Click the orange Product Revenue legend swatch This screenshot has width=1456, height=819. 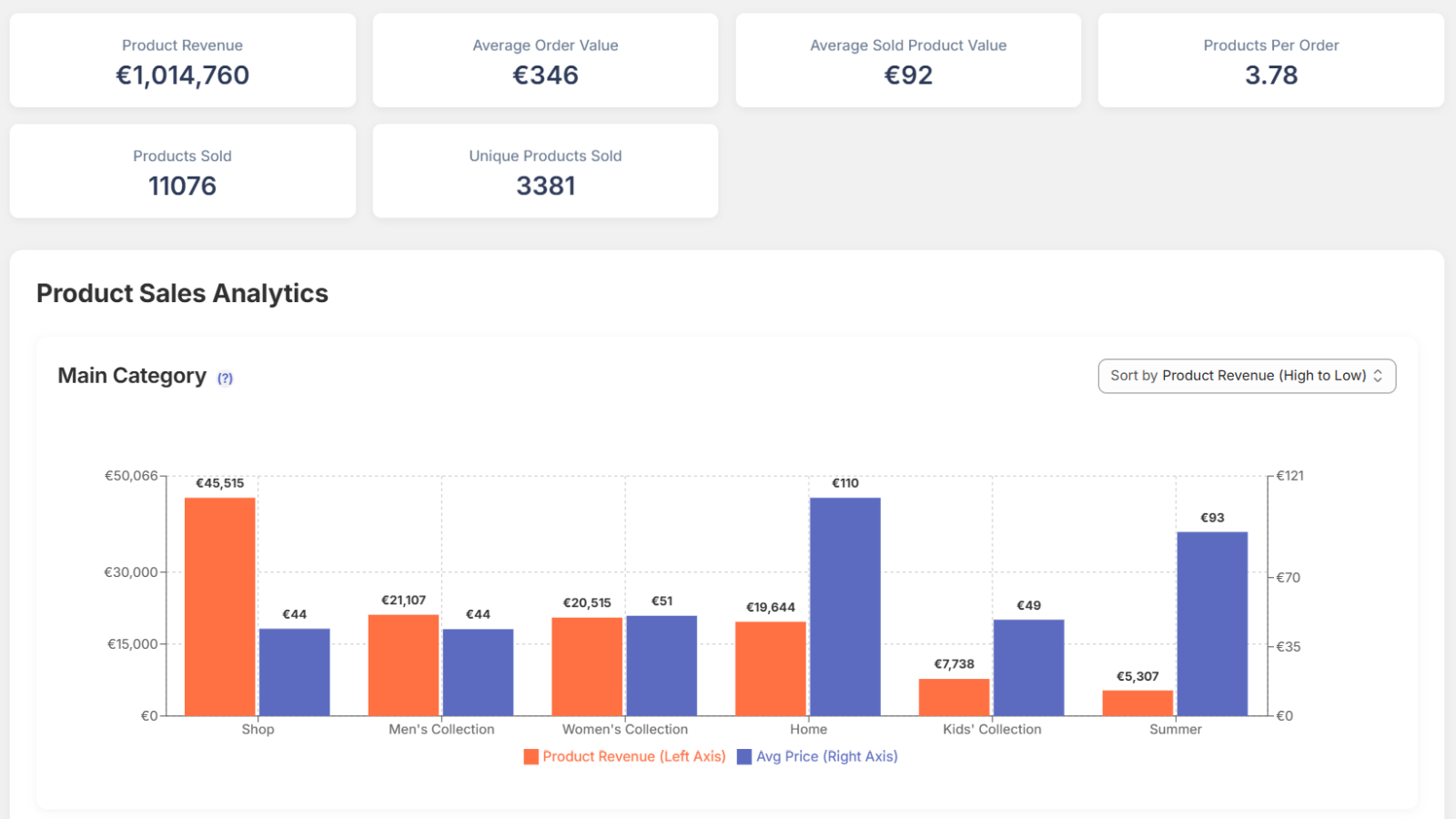click(x=531, y=757)
